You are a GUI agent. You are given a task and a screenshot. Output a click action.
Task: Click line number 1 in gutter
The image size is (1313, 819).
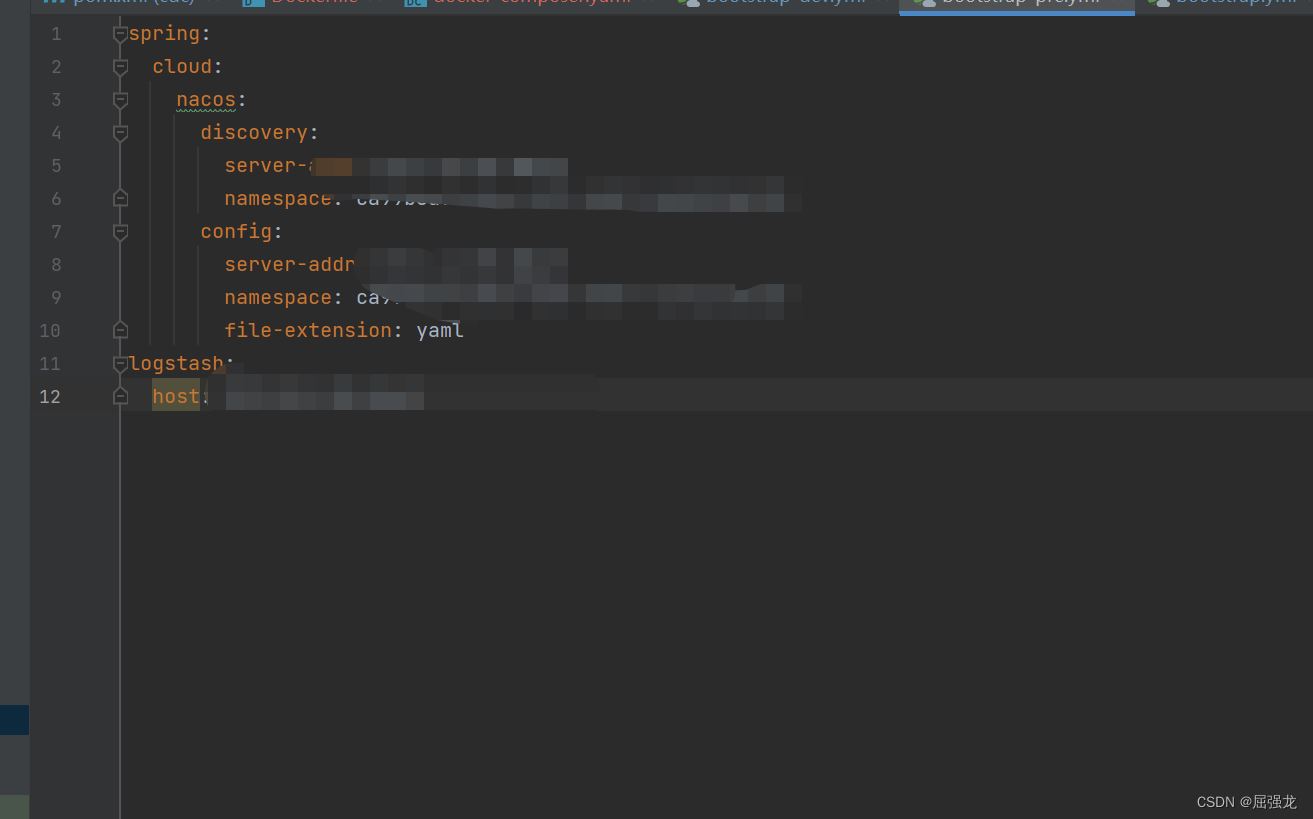[56, 34]
